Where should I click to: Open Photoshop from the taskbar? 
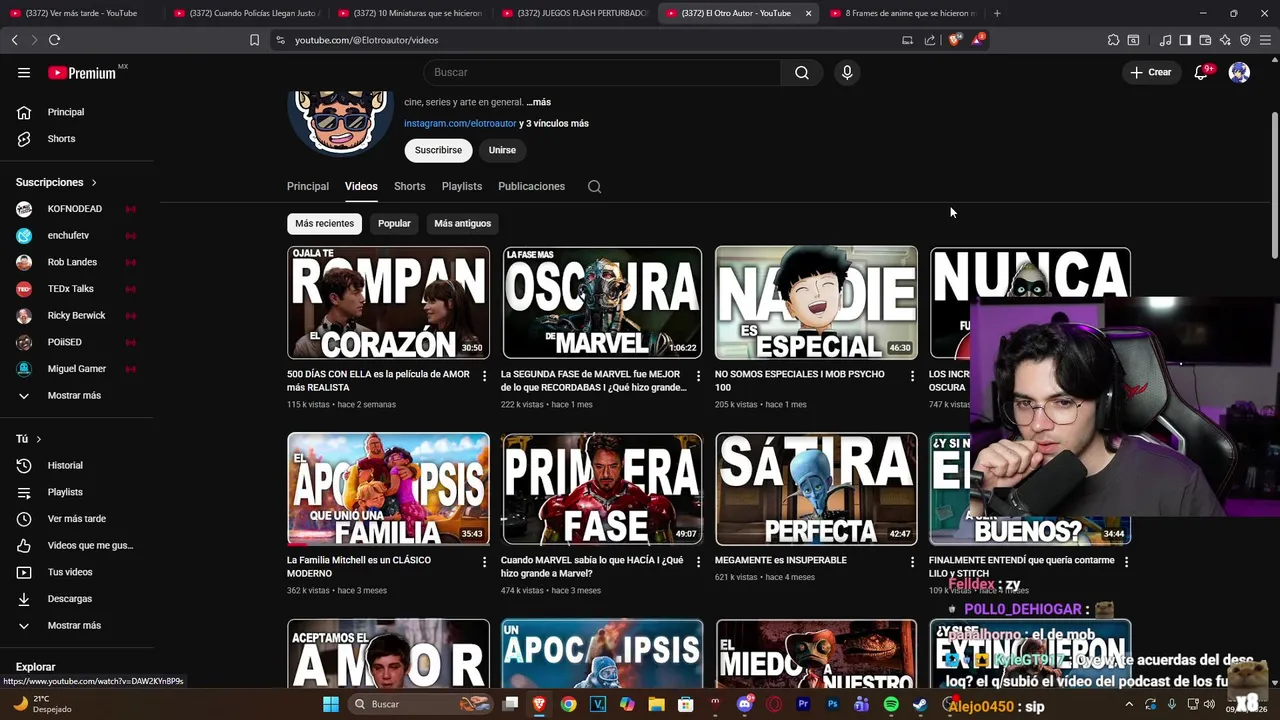(x=832, y=704)
